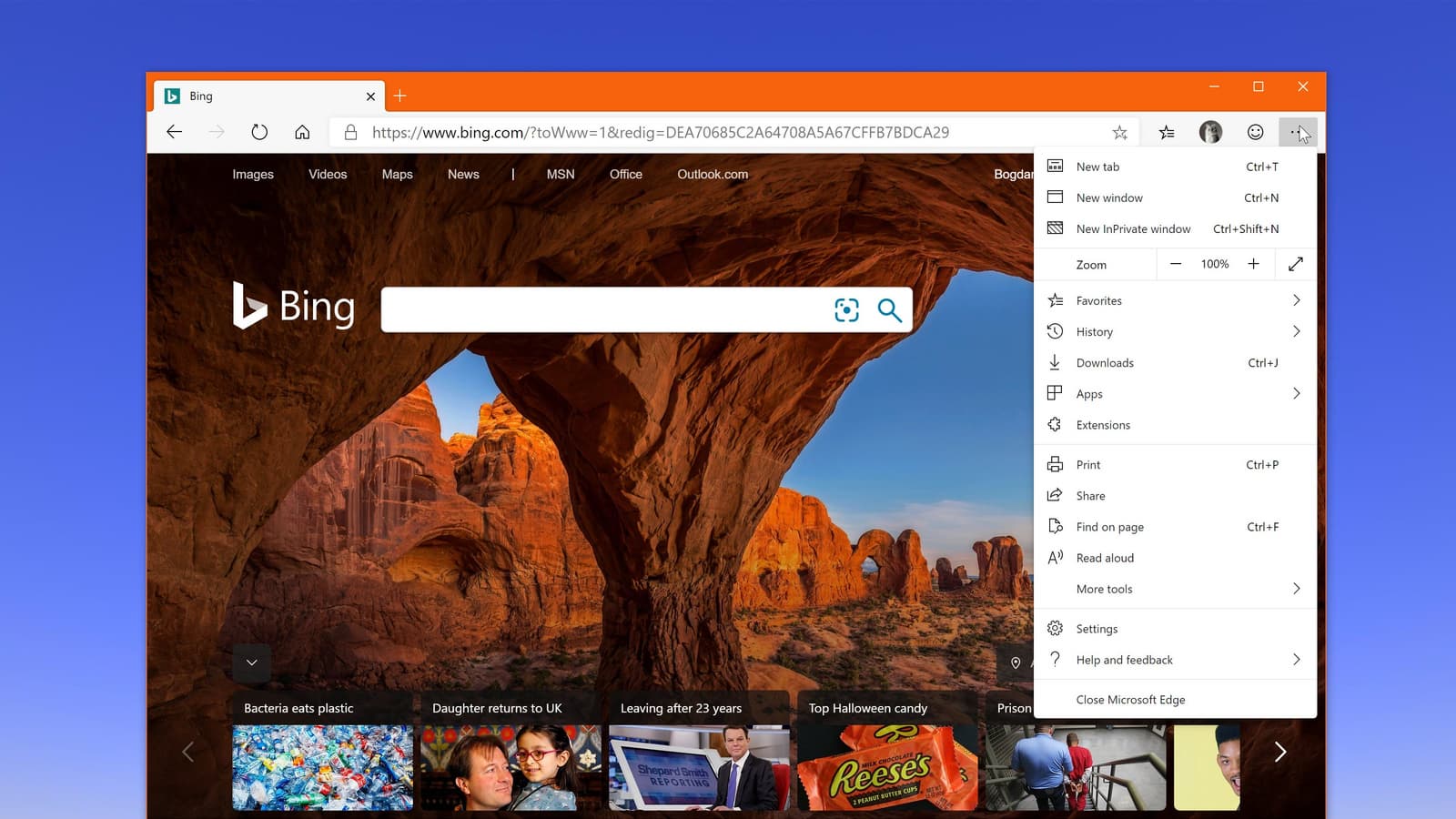Open Extensions from the menu
1456x819 pixels.
tap(1176, 424)
